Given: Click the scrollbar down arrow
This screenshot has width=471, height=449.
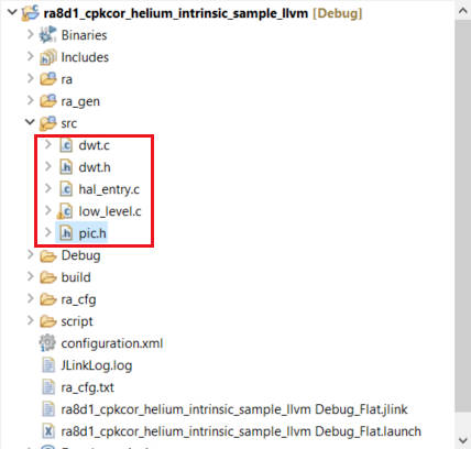Looking at the screenshot, I should point(463,440).
